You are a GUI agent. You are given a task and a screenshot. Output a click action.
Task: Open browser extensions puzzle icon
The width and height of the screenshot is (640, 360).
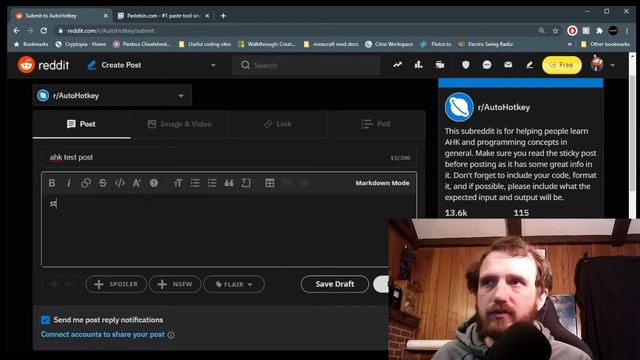[x=599, y=31]
